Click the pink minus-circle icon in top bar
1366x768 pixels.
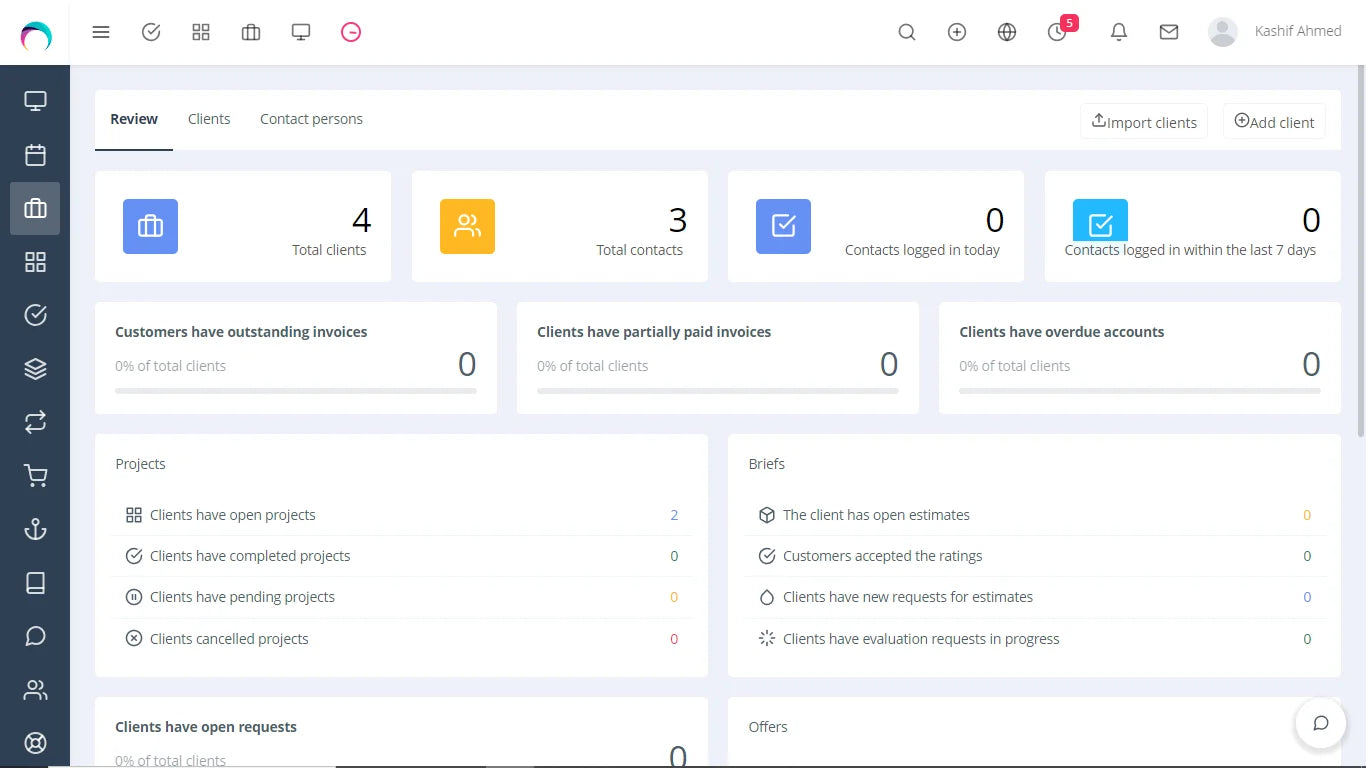pyautogui.click(x=351, y=32)
